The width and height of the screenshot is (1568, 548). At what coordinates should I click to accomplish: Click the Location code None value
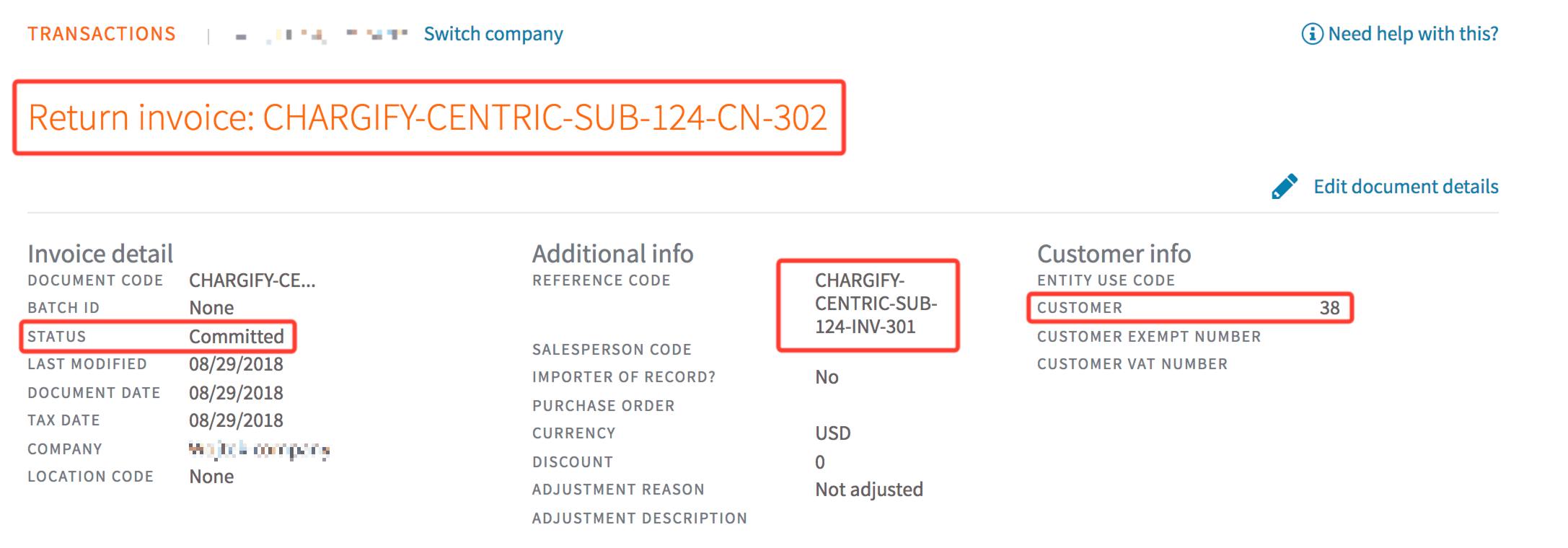coord(211,477)
